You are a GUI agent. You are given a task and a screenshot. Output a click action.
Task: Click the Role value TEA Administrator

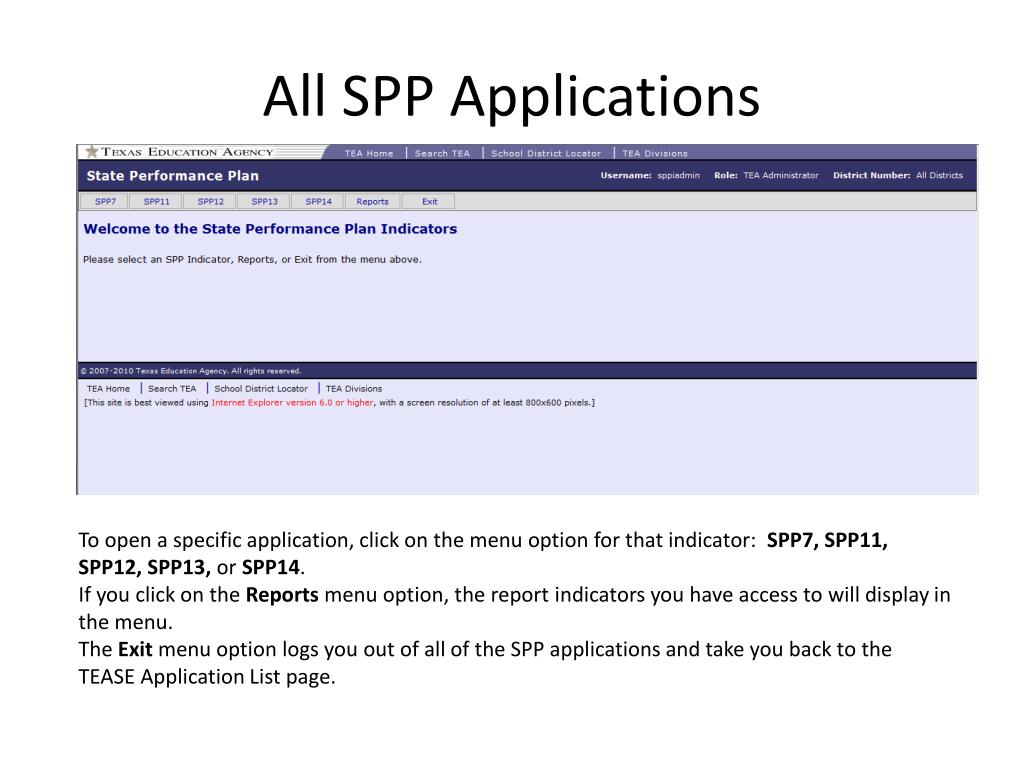[781, 176]
